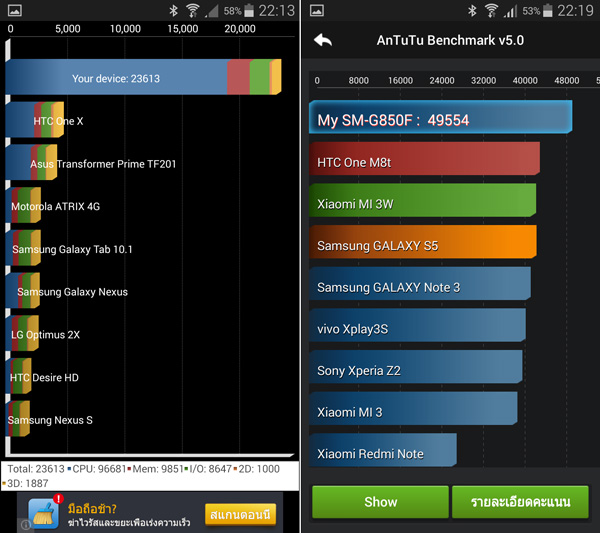This screenshot has width=600, height=533.
Task: Select the Xiaomi MI 3 bar
Action: tap(413, 408)
